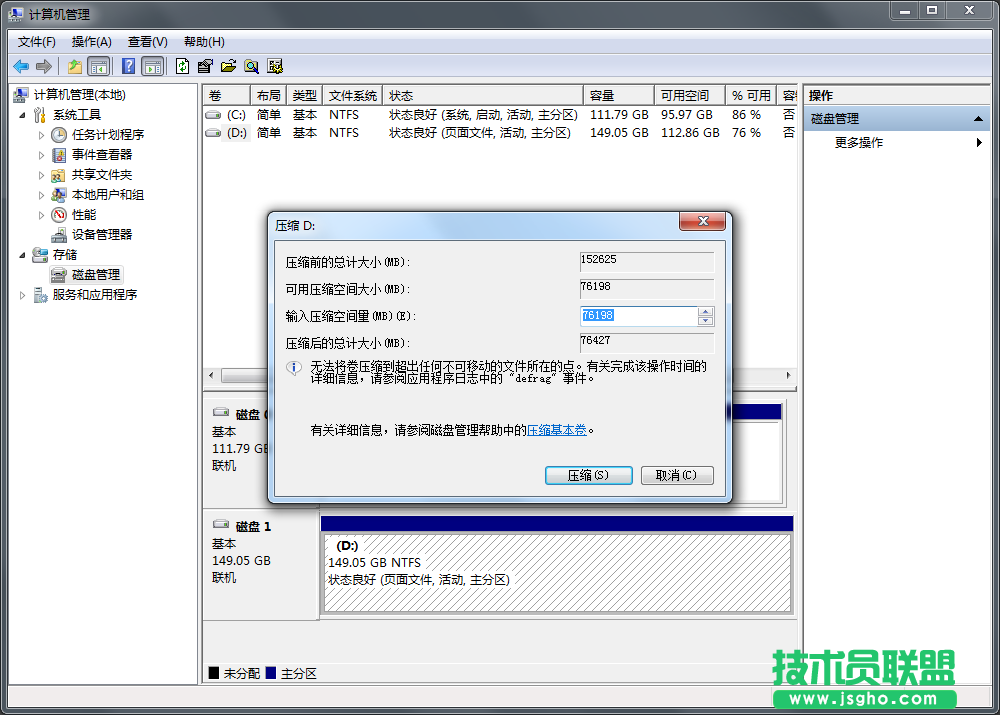Open the 压缩基本卷 help link
The width and height of the screenshot is (1000, 715).
pos(556,432)
